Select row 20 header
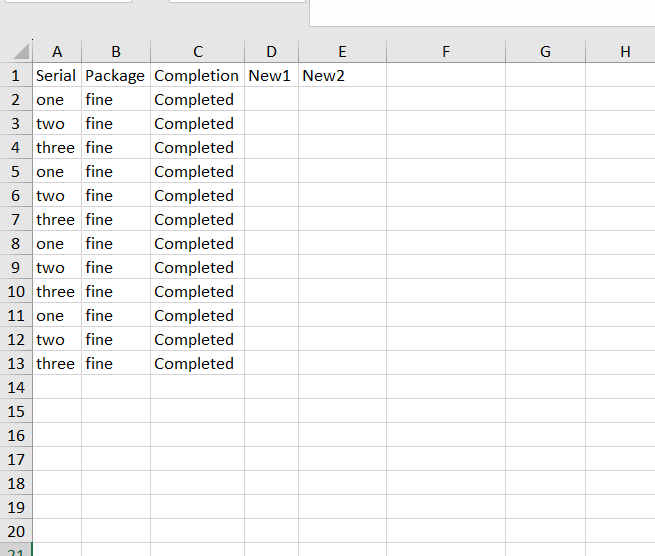 coord(15,531)
